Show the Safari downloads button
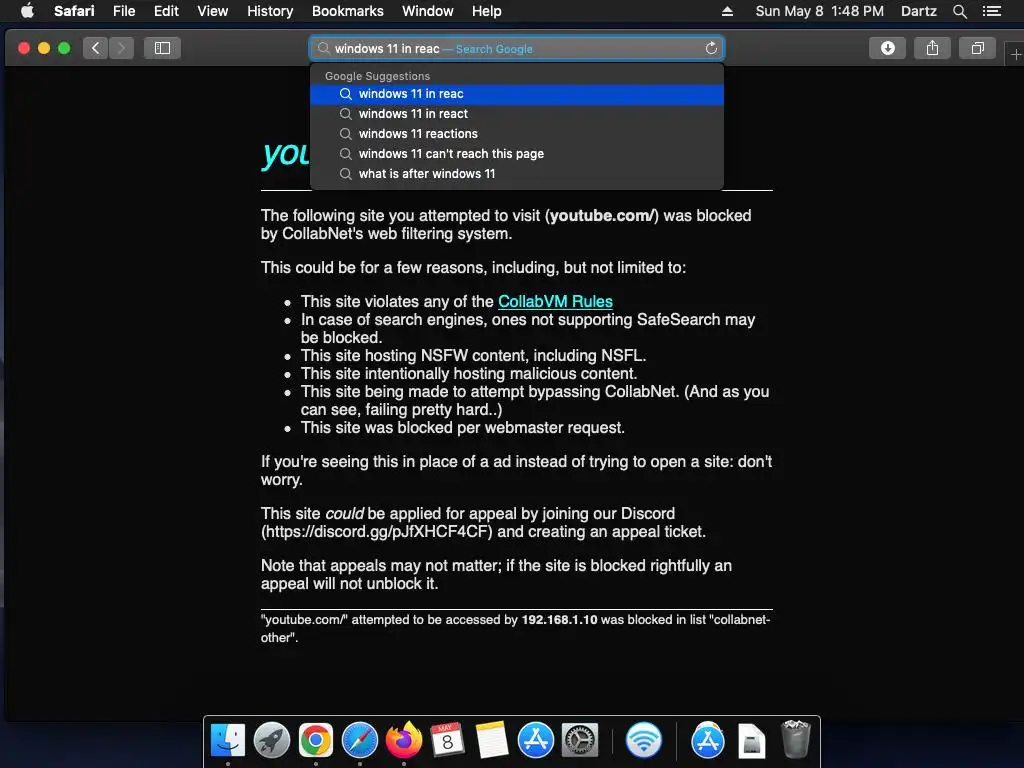Screen dimensions: 1024x768 pyautogui.click(x=888, y=48)
